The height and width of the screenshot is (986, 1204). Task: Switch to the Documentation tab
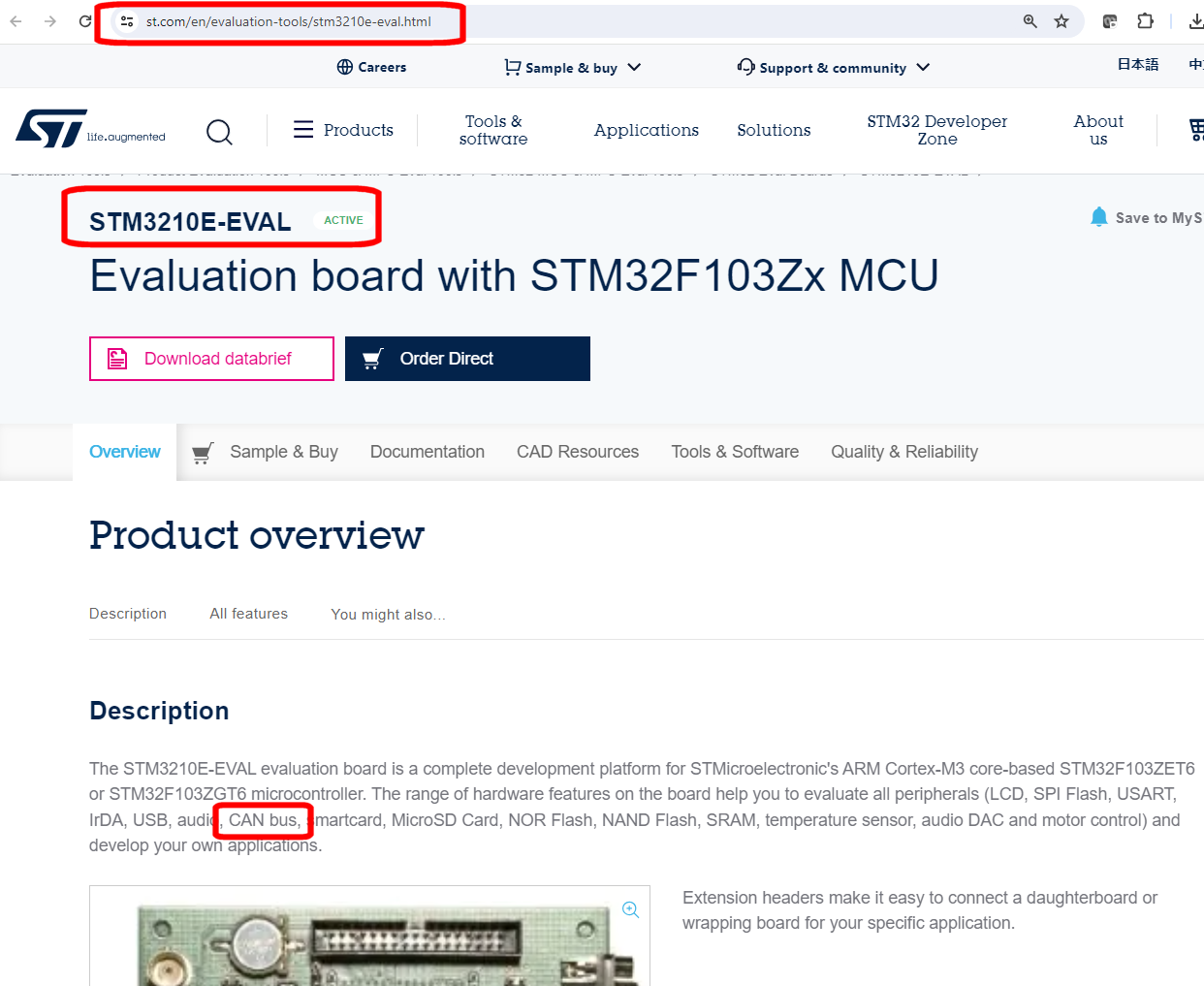[x=427, y=451]
